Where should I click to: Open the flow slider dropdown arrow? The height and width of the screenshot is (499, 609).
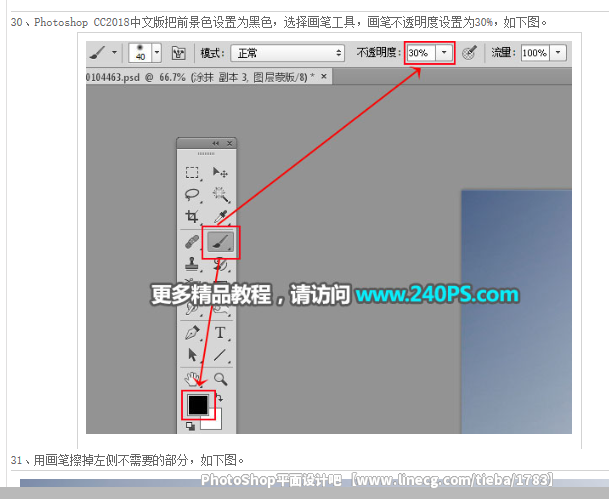pos(558,53)
